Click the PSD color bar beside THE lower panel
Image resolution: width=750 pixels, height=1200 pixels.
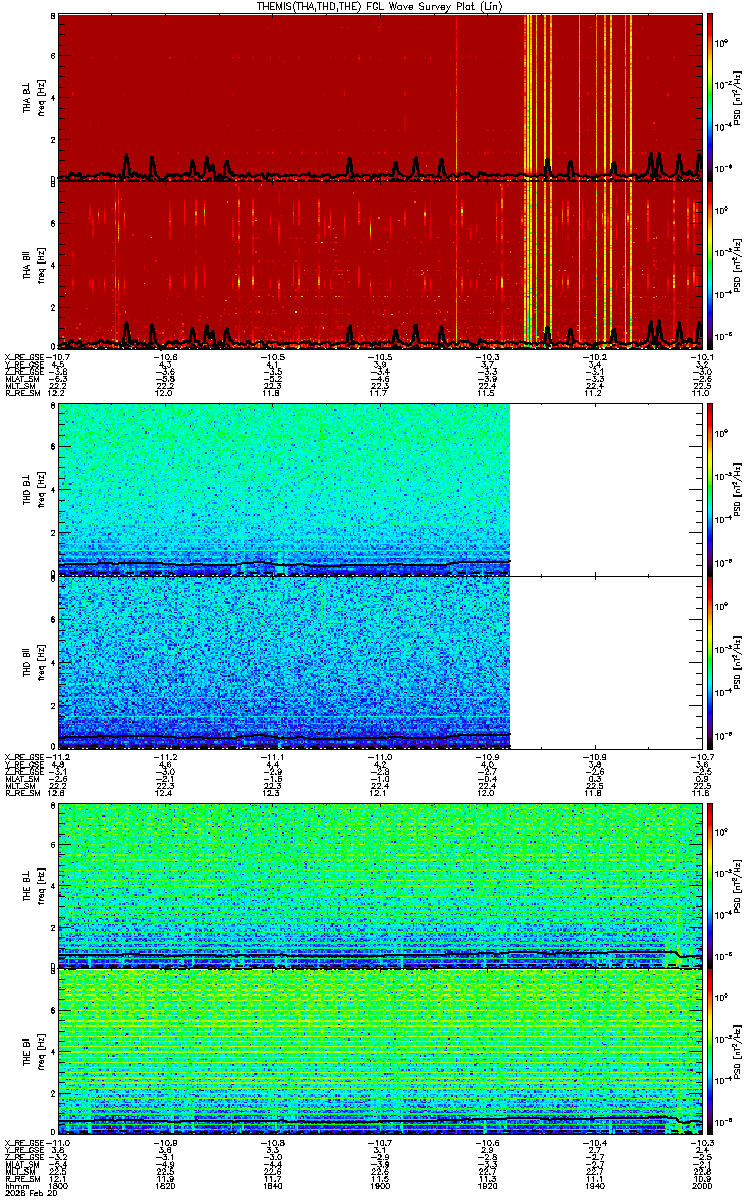[711, 1052]
